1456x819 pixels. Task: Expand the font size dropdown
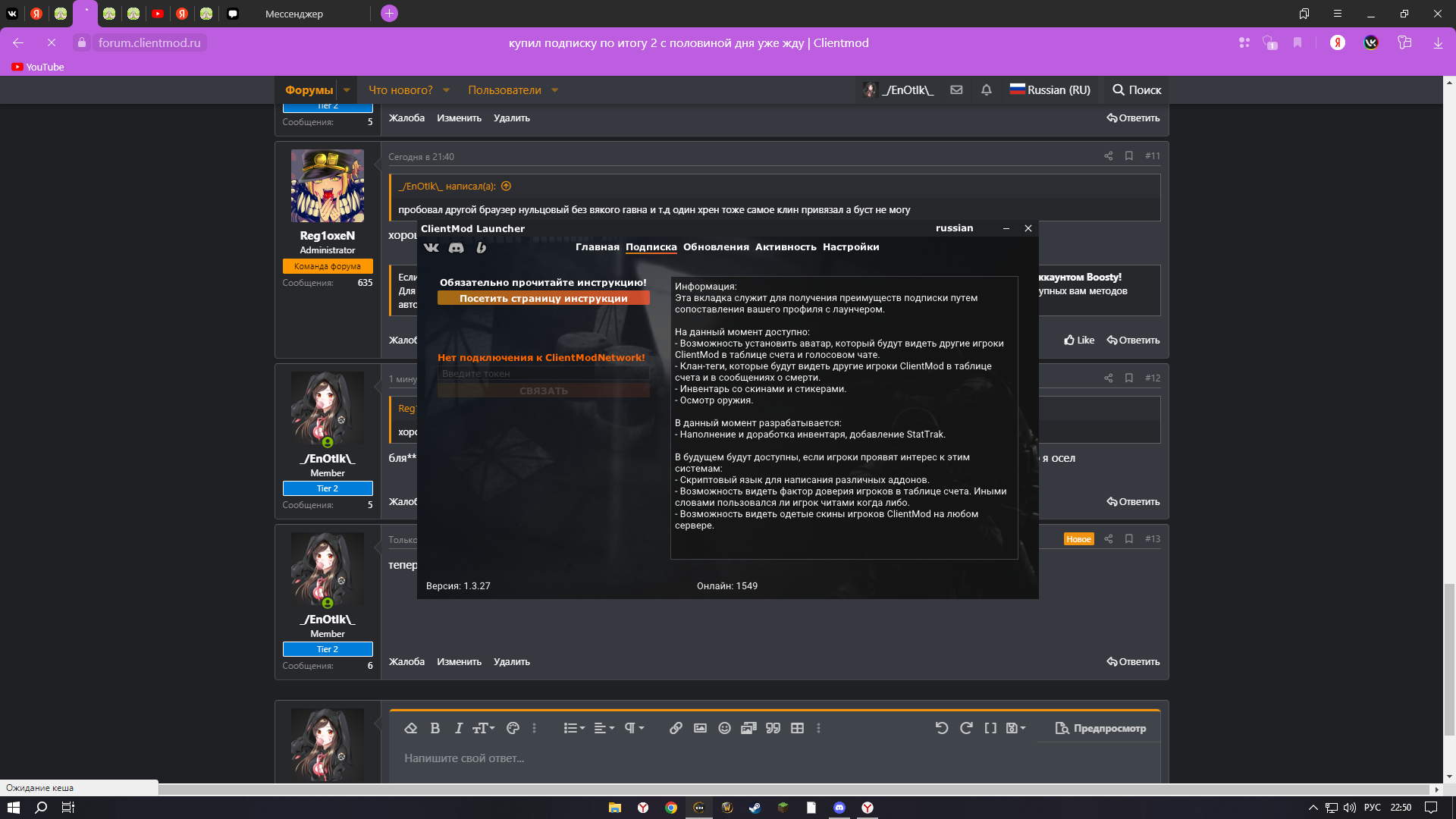pyautogui.click(x=483, y=728)
